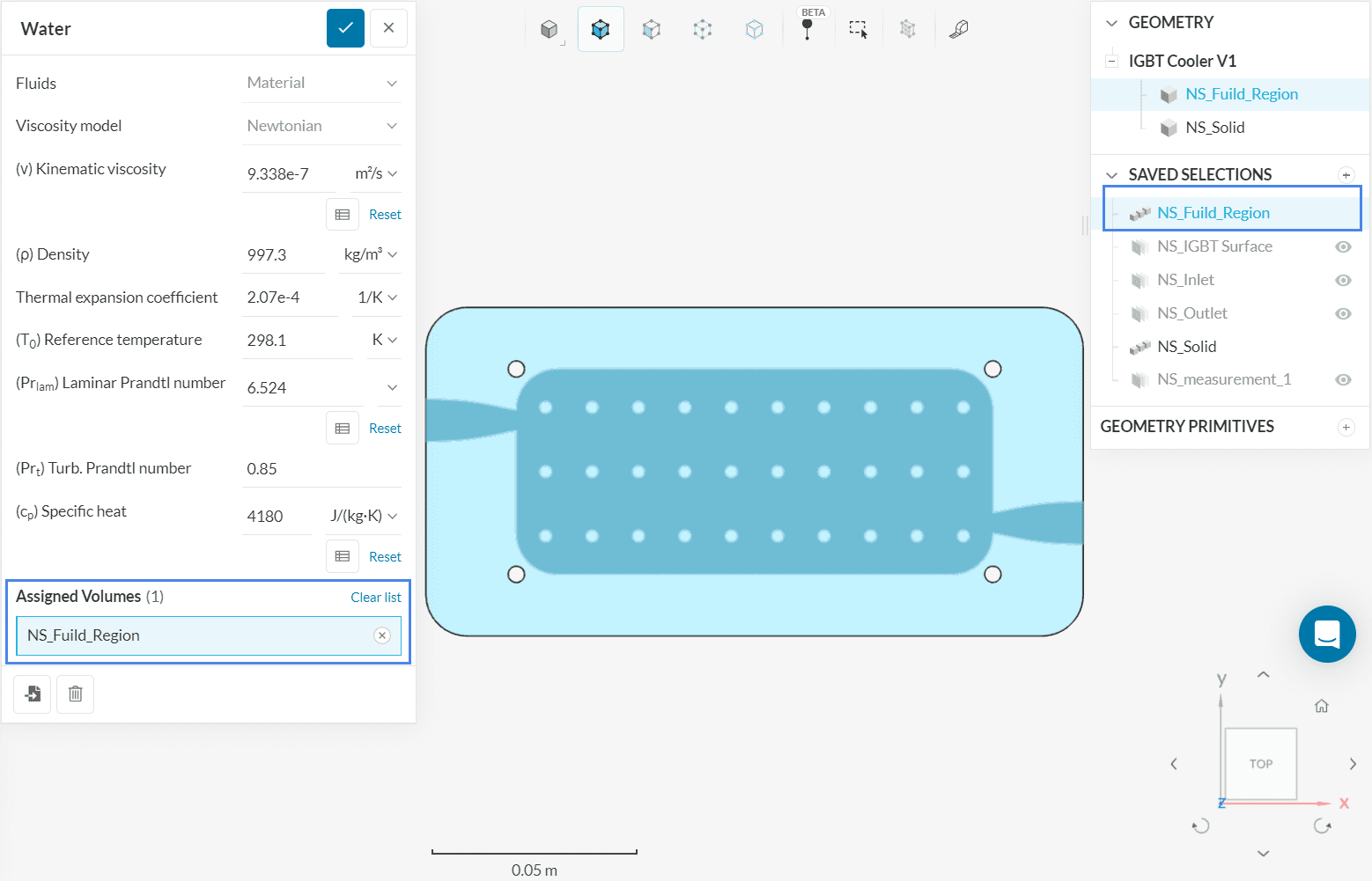Change the density unit dropdown
Screen dimensions: 1372x881
pyautogui.click(x=371, y=254)
